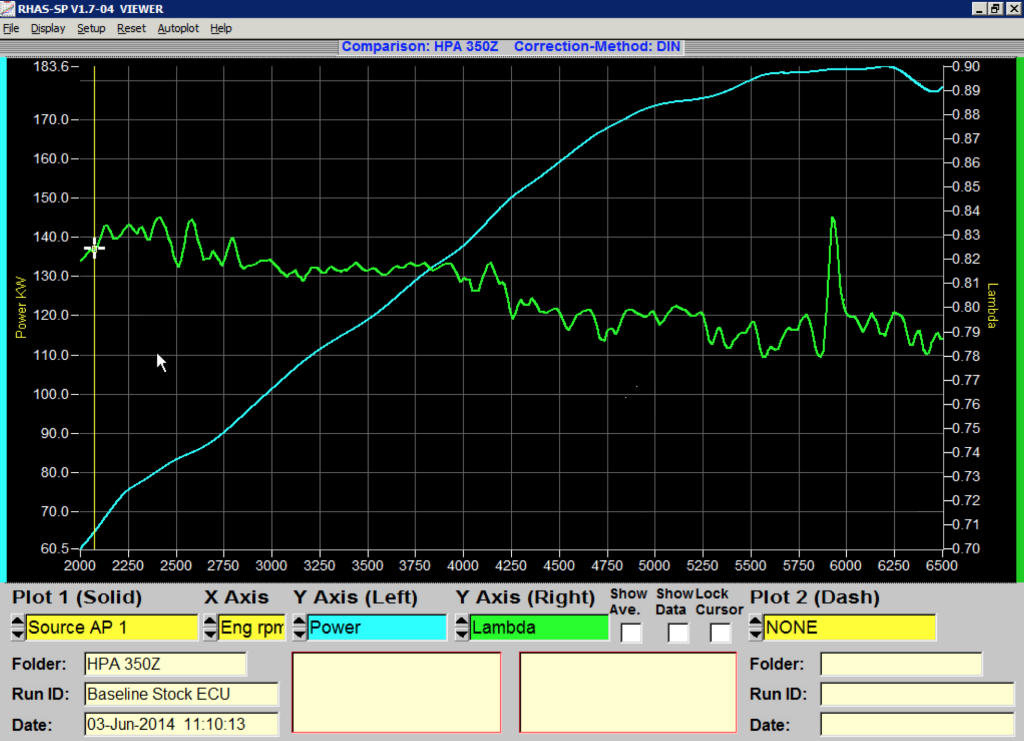
Task: Open the Display menu
Action: 48,28
